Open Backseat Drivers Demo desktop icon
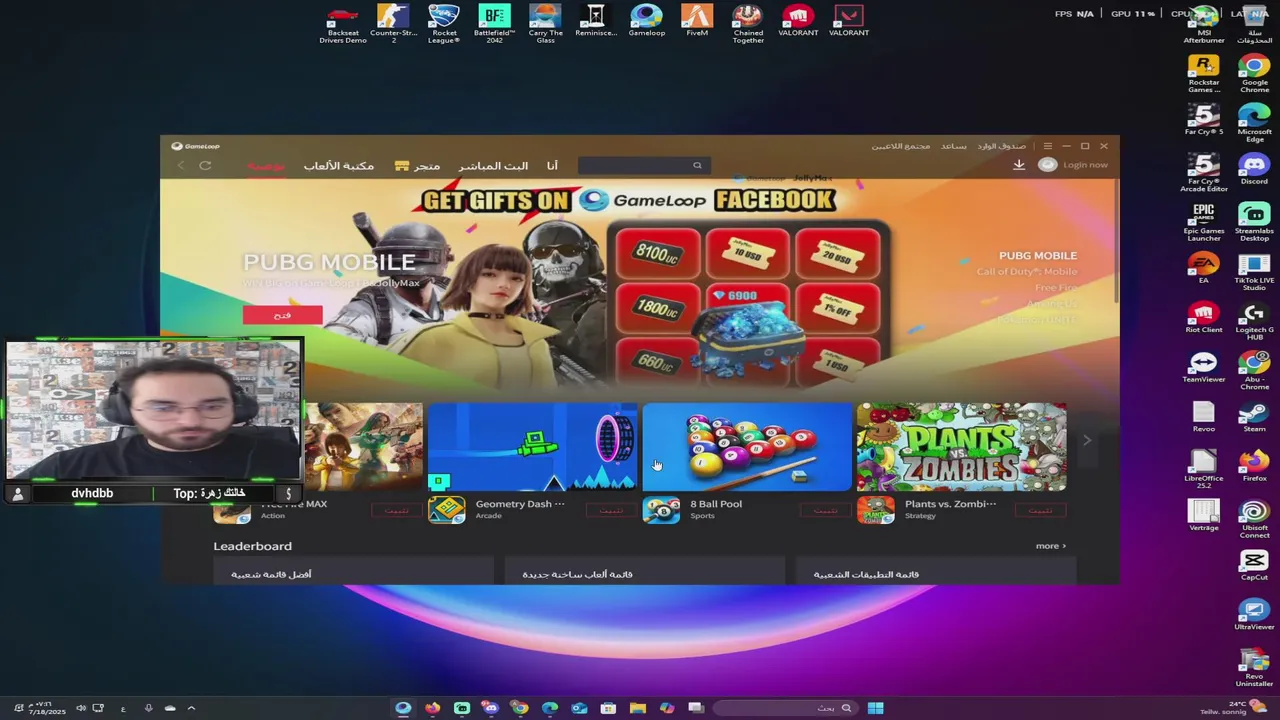The height and width of the screenshot is (720, 1280). click(x=342, y=23)
